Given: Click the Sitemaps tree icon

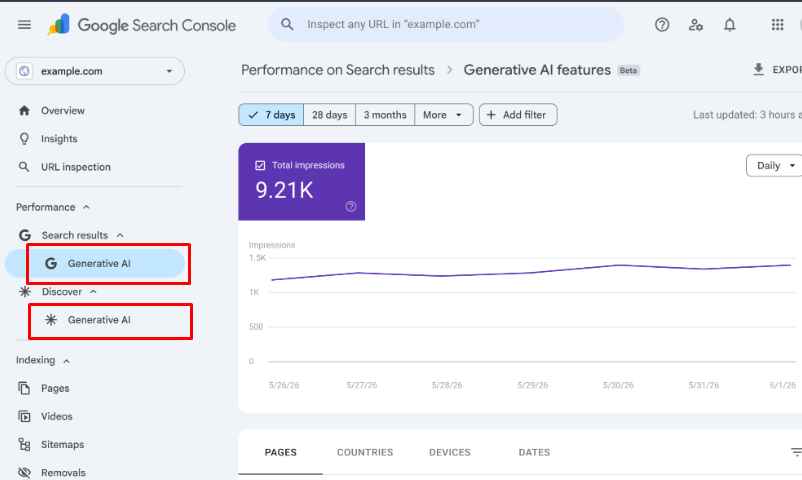Looking at the screenshot, I should click(24, 445).
